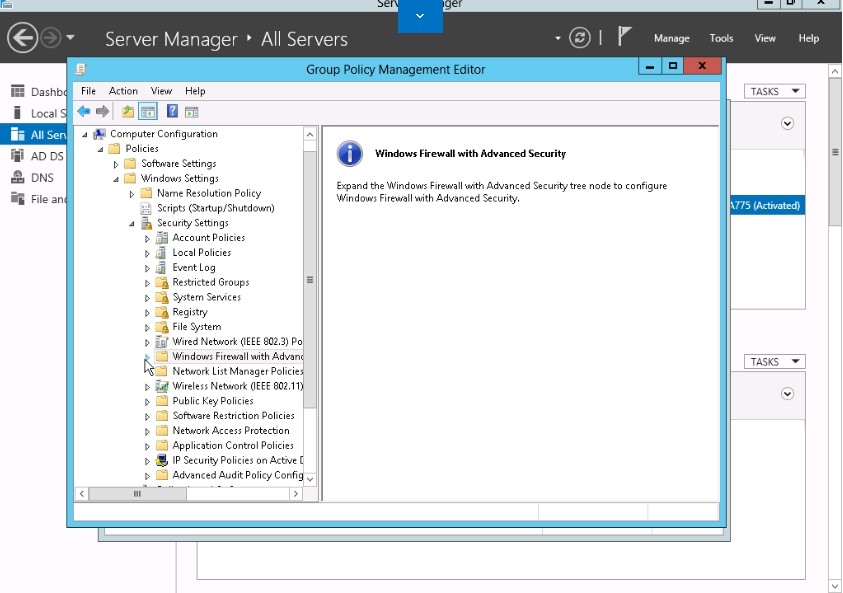Image resolution: width=843 pixels, height=593 pixels.
Task: Expand the Local Policies node
Action: tap(147, 253)
